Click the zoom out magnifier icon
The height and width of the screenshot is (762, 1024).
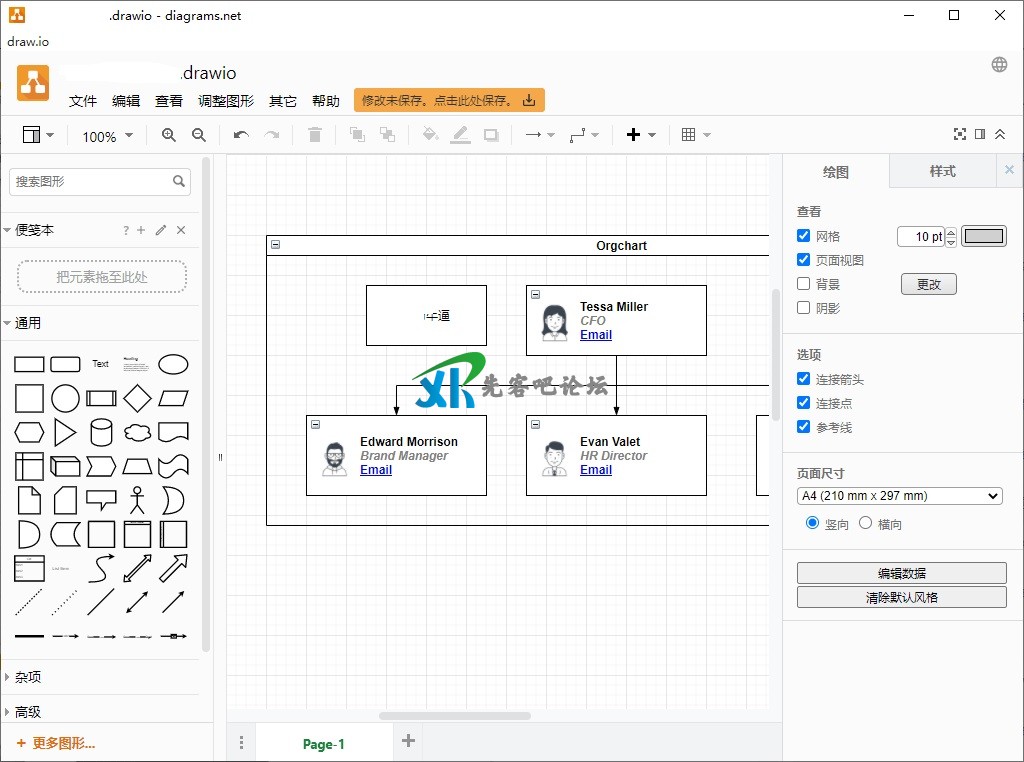(x=199, y=135)
